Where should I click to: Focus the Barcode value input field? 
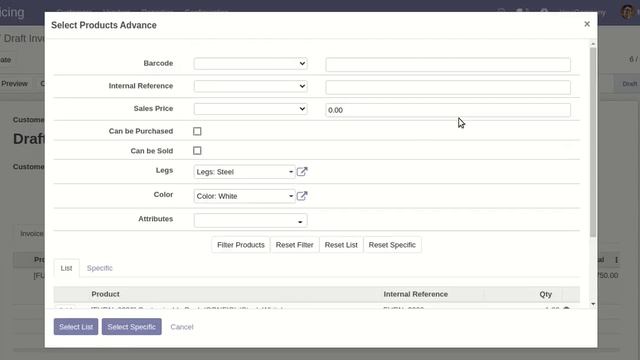tap(448, 64)
